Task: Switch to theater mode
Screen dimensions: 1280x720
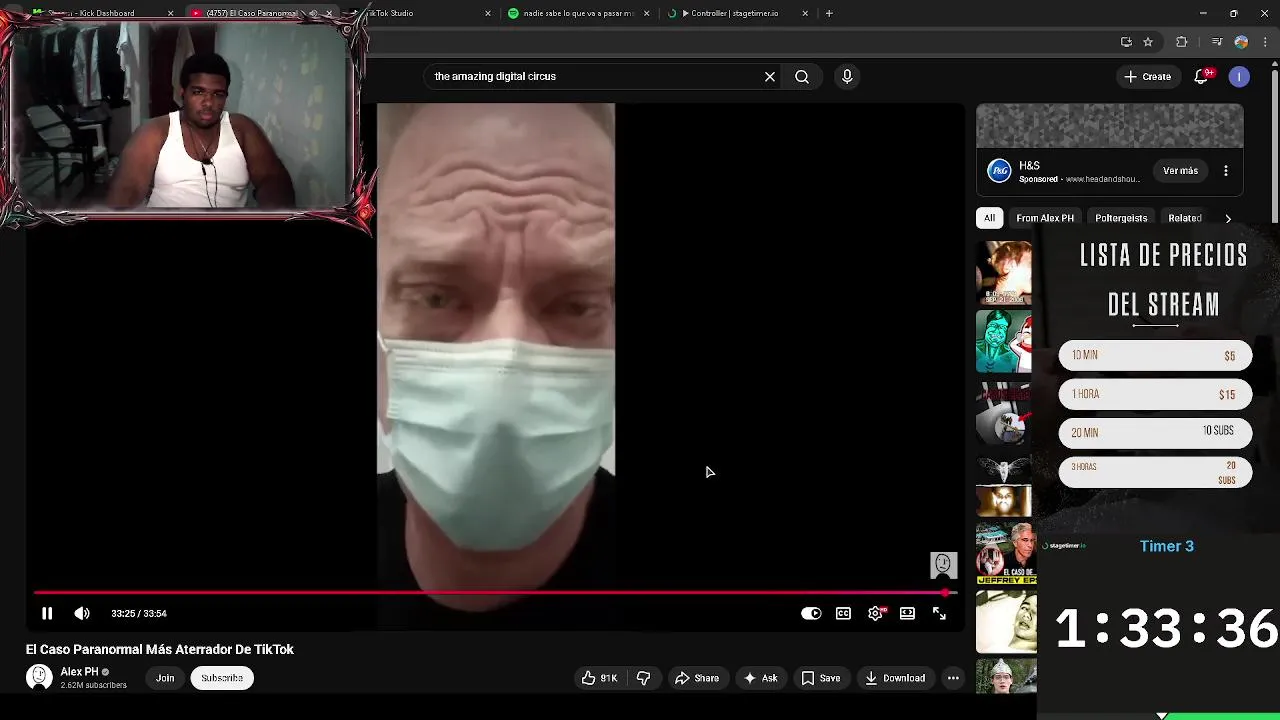Action: click(x=907, y=613)
